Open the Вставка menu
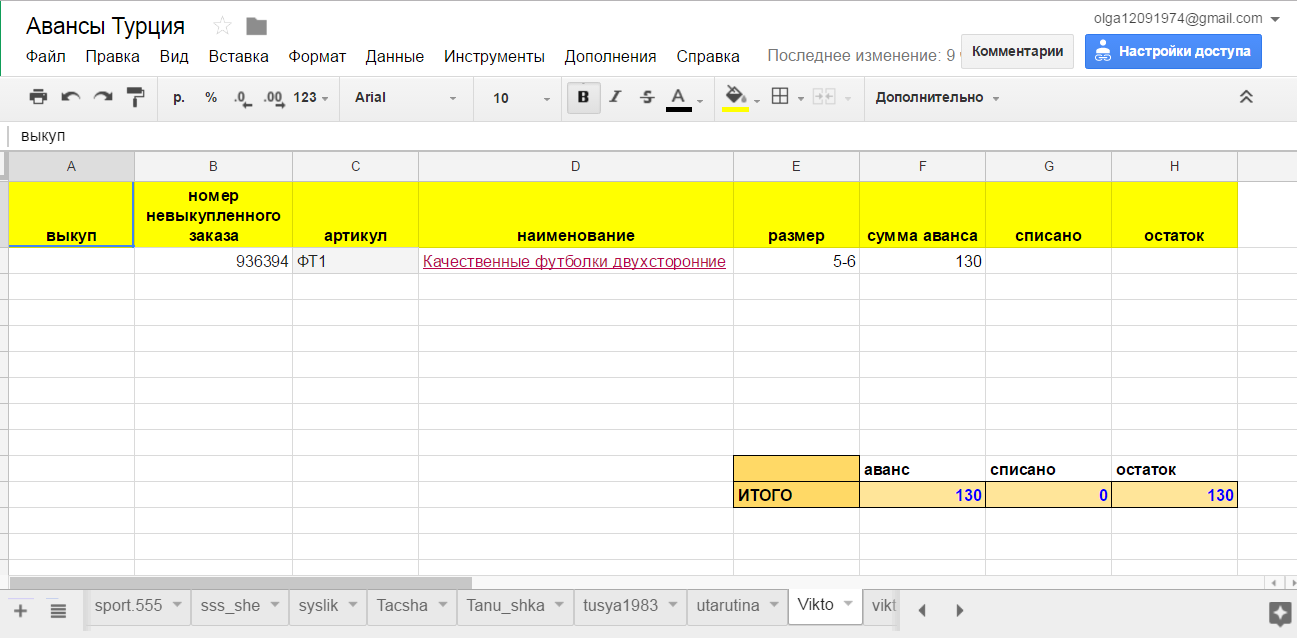 tap(238, 57)
